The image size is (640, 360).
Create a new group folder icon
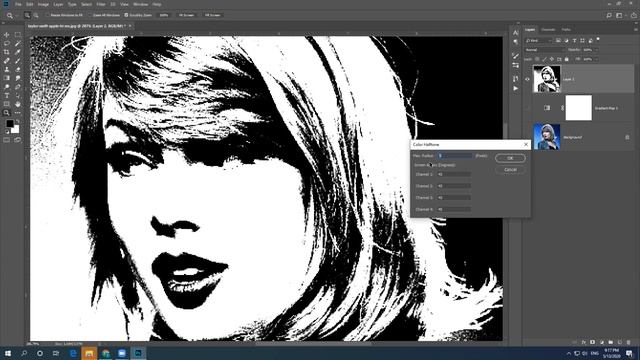click(611, 342)
